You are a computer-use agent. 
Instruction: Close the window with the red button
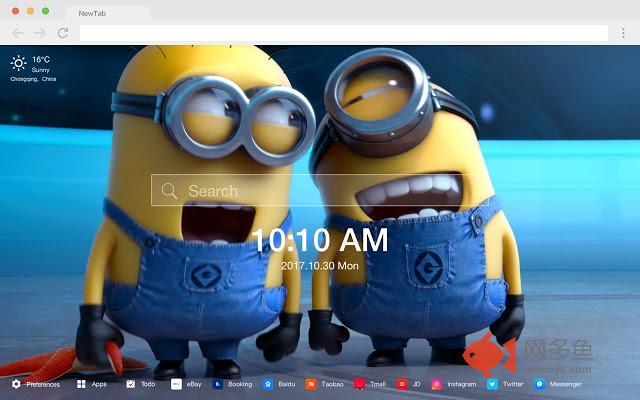pos(16,11)
